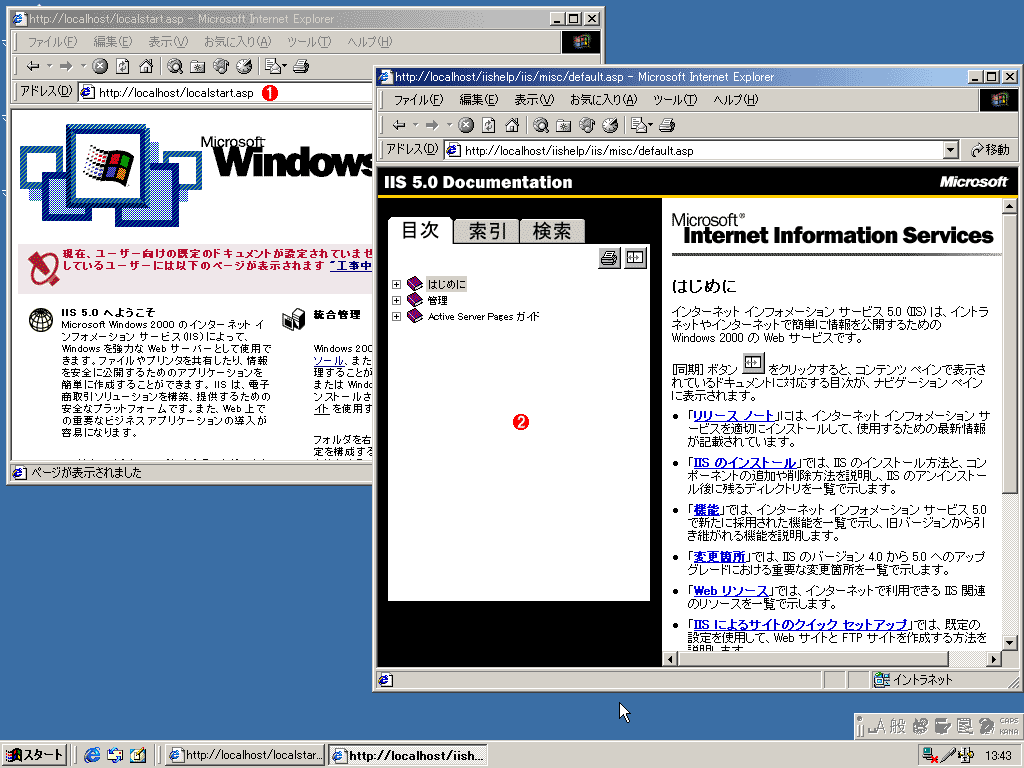Click Search icon in the IIS help window toolbar
The image size is (1024, 768).
tap(541, 125)
